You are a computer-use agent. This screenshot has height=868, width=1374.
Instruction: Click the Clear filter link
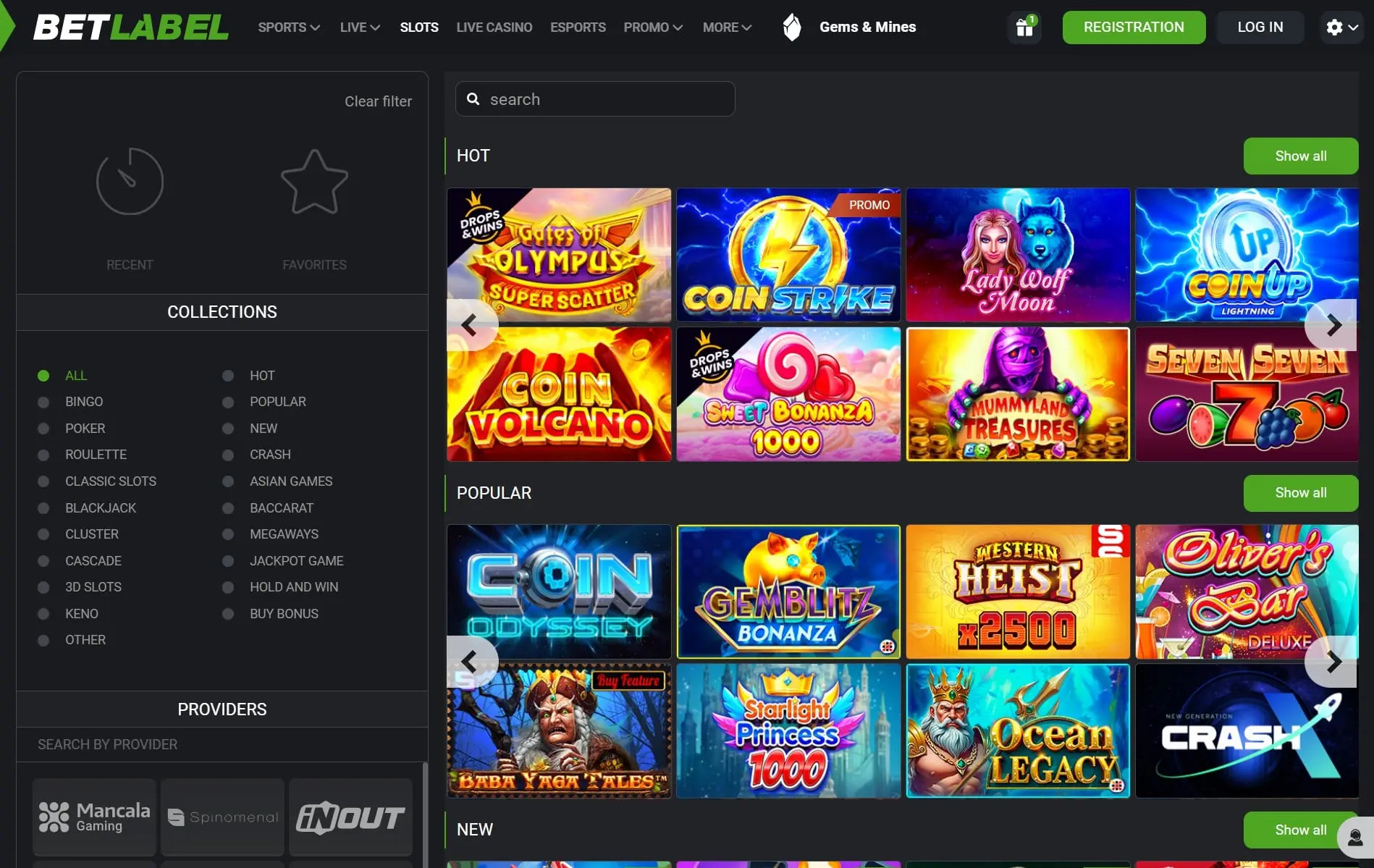pos(378,101)
